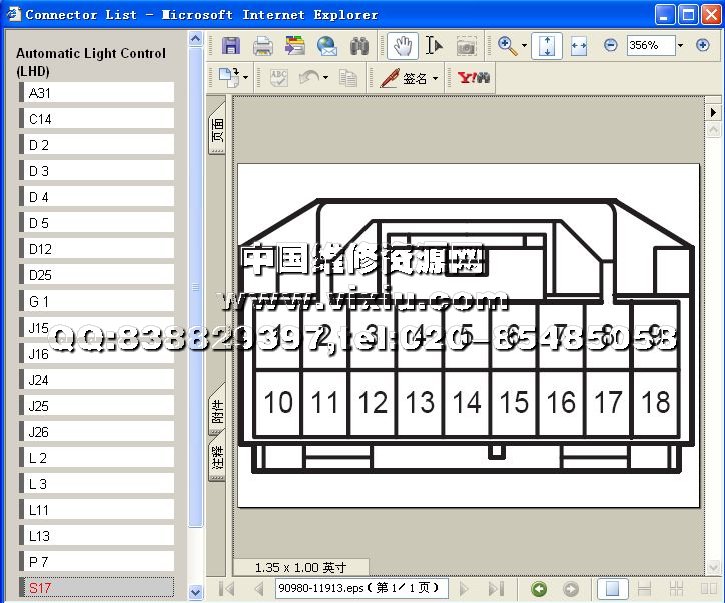Screen dimensions: 725x603
Task: Go to next page arrow
Action: [464, 589]
